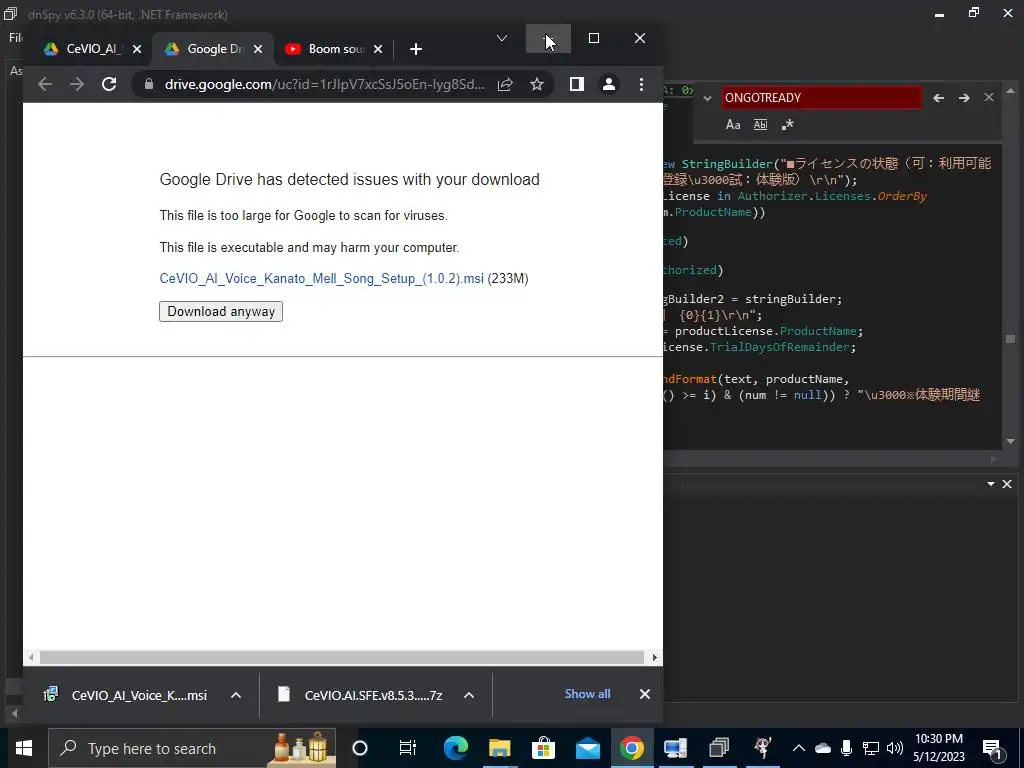Image resolution: width=1024 pixels, height=768 pixels.
Task: Open dnSpy bottom panel options dropdown
Action: pos(991,484)
